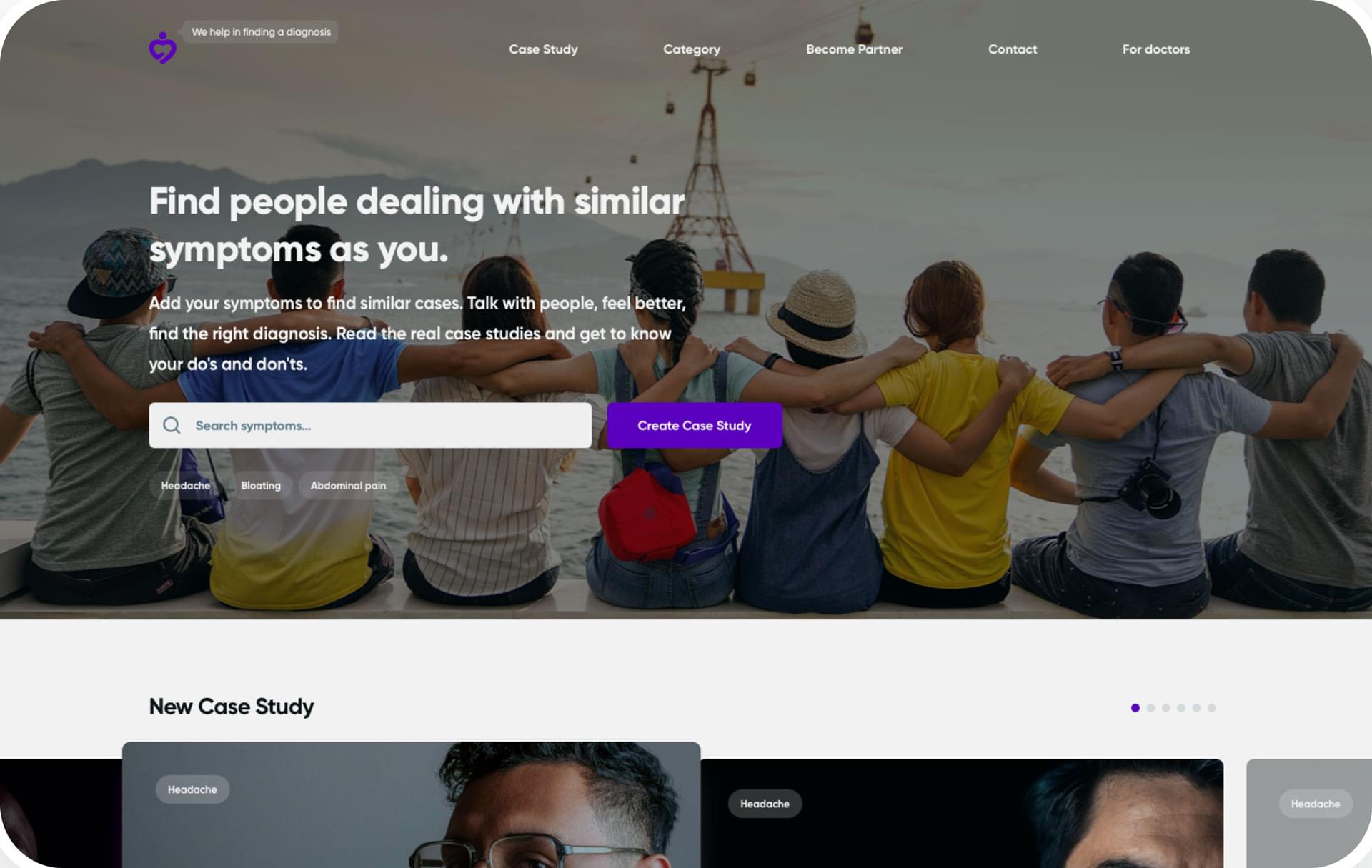Open the Case Study menu item

coord(543,49)
